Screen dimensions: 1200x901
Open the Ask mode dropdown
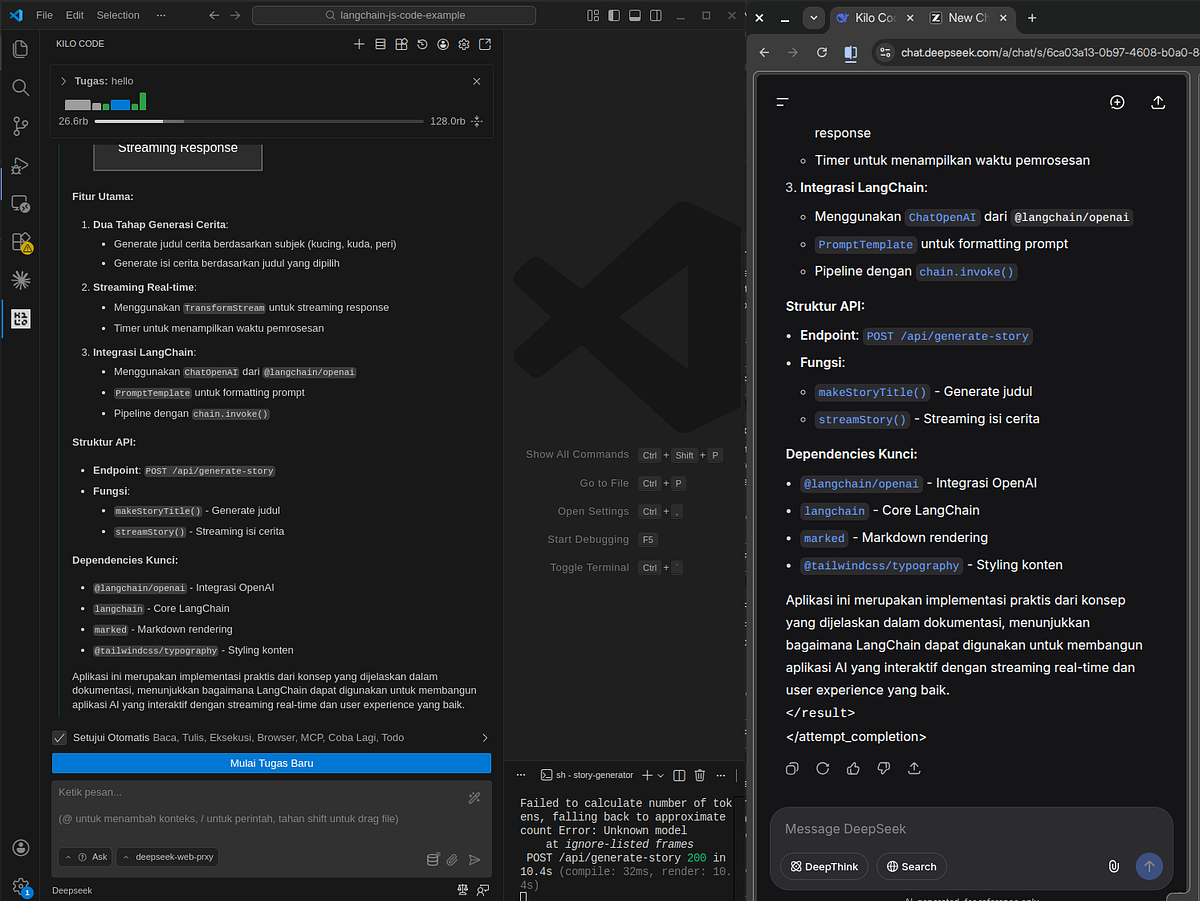coord(86,857)
